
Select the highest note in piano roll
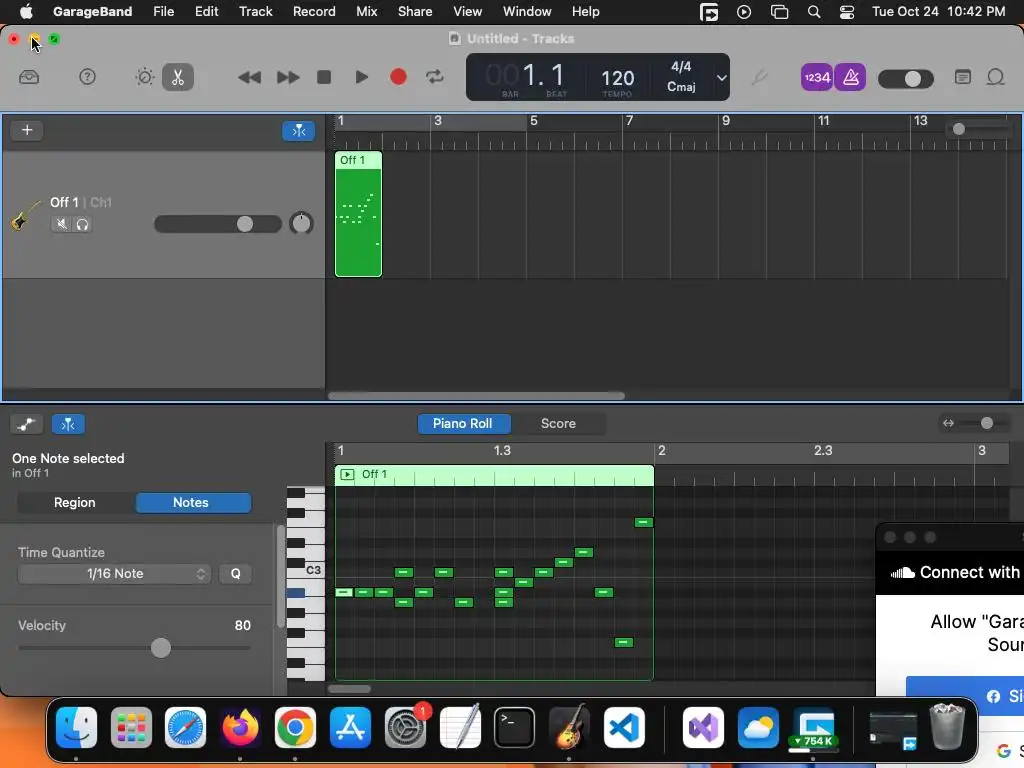pos(643,522)
